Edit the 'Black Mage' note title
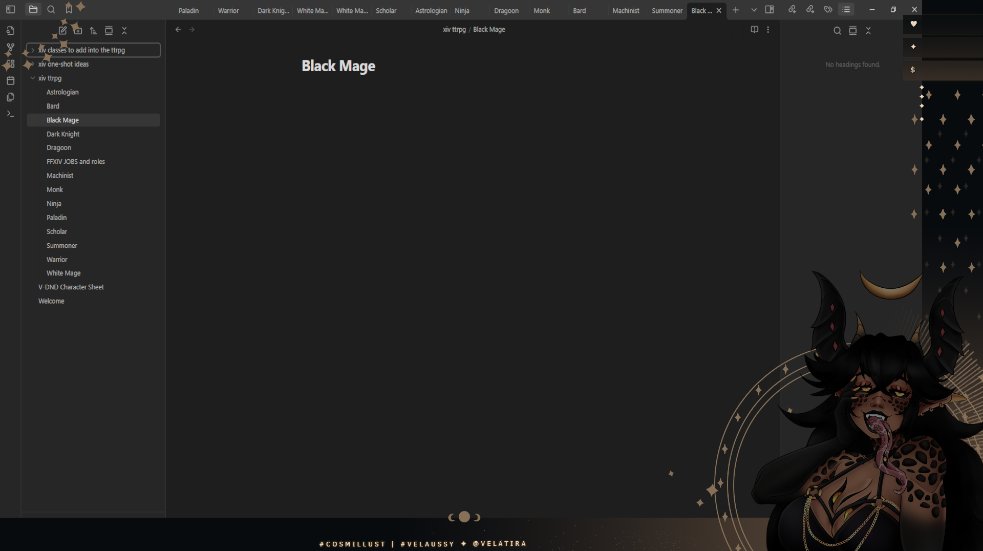983x551 pixels. (x=339, y=66)
